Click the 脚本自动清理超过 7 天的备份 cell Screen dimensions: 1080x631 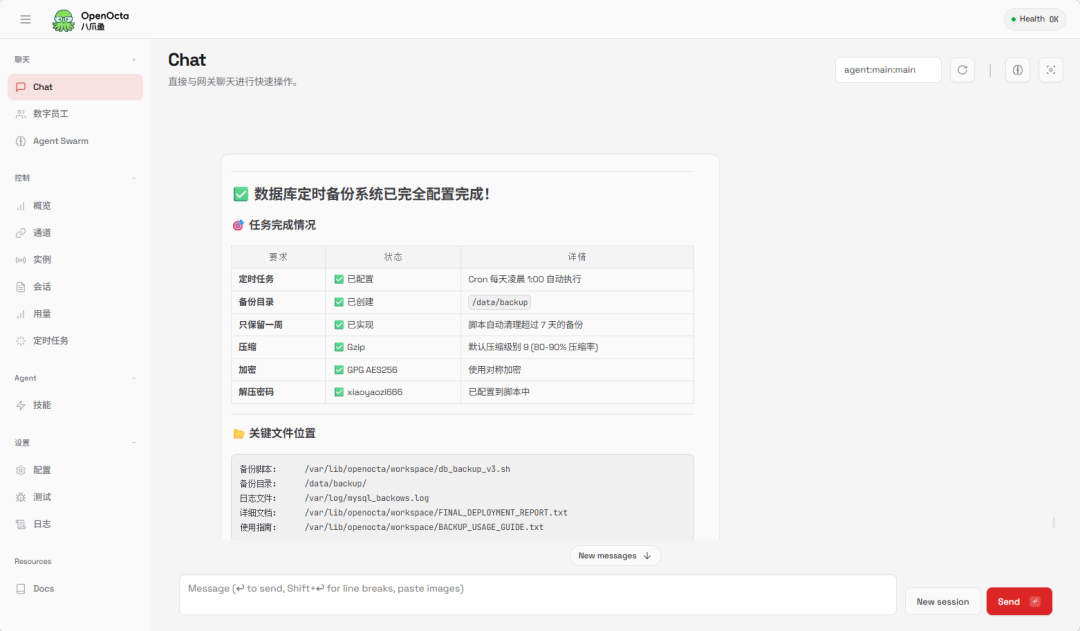577,324
